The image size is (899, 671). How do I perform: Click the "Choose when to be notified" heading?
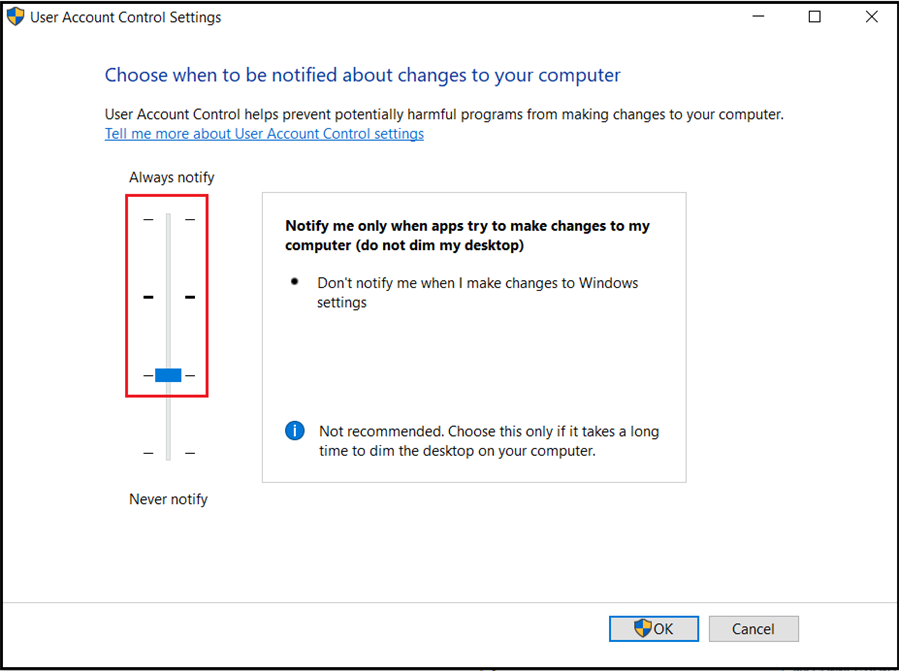(362, 75)
